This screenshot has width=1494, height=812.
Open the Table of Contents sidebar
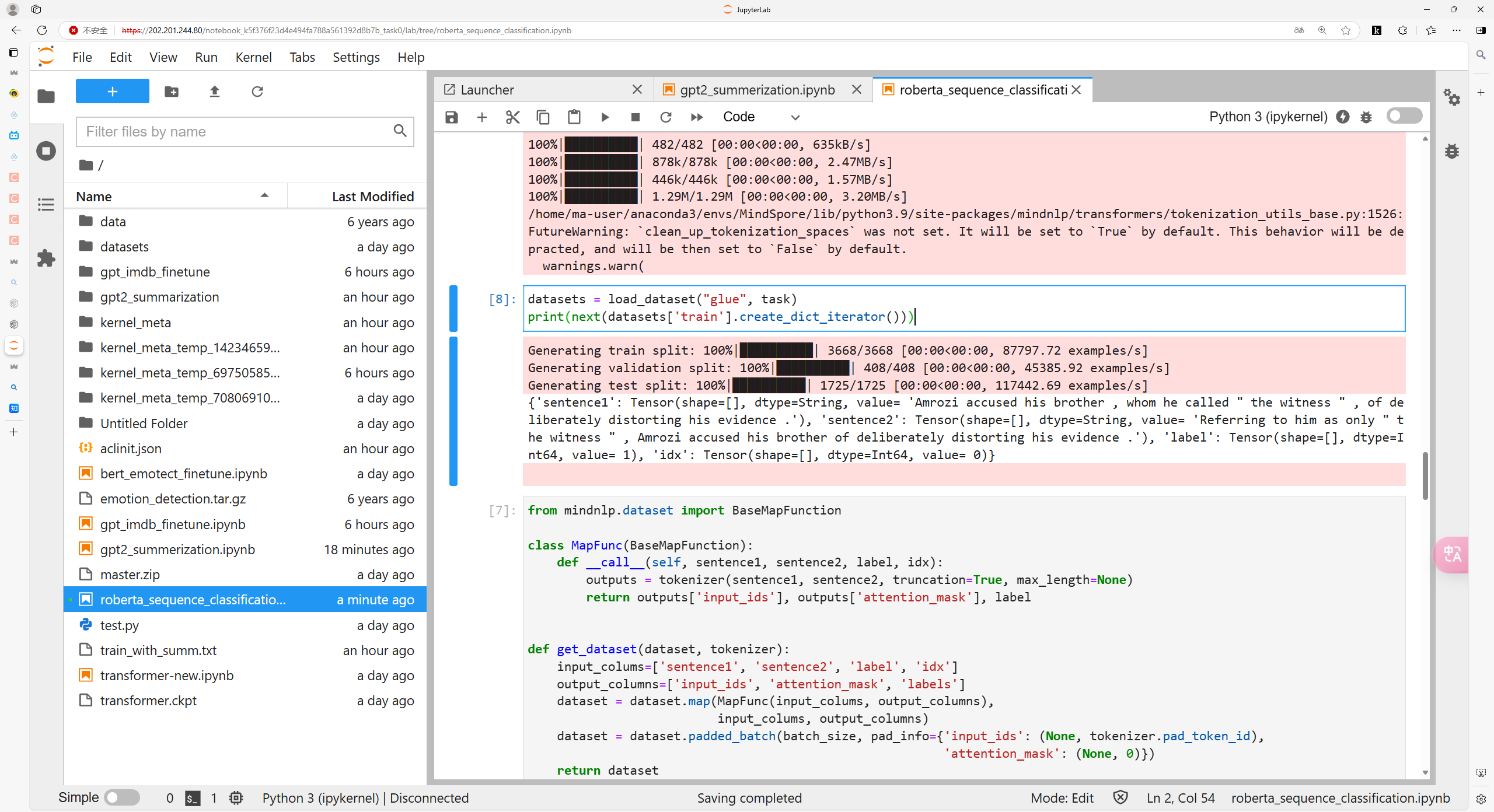pyautogui.click(x=46, y=205)
